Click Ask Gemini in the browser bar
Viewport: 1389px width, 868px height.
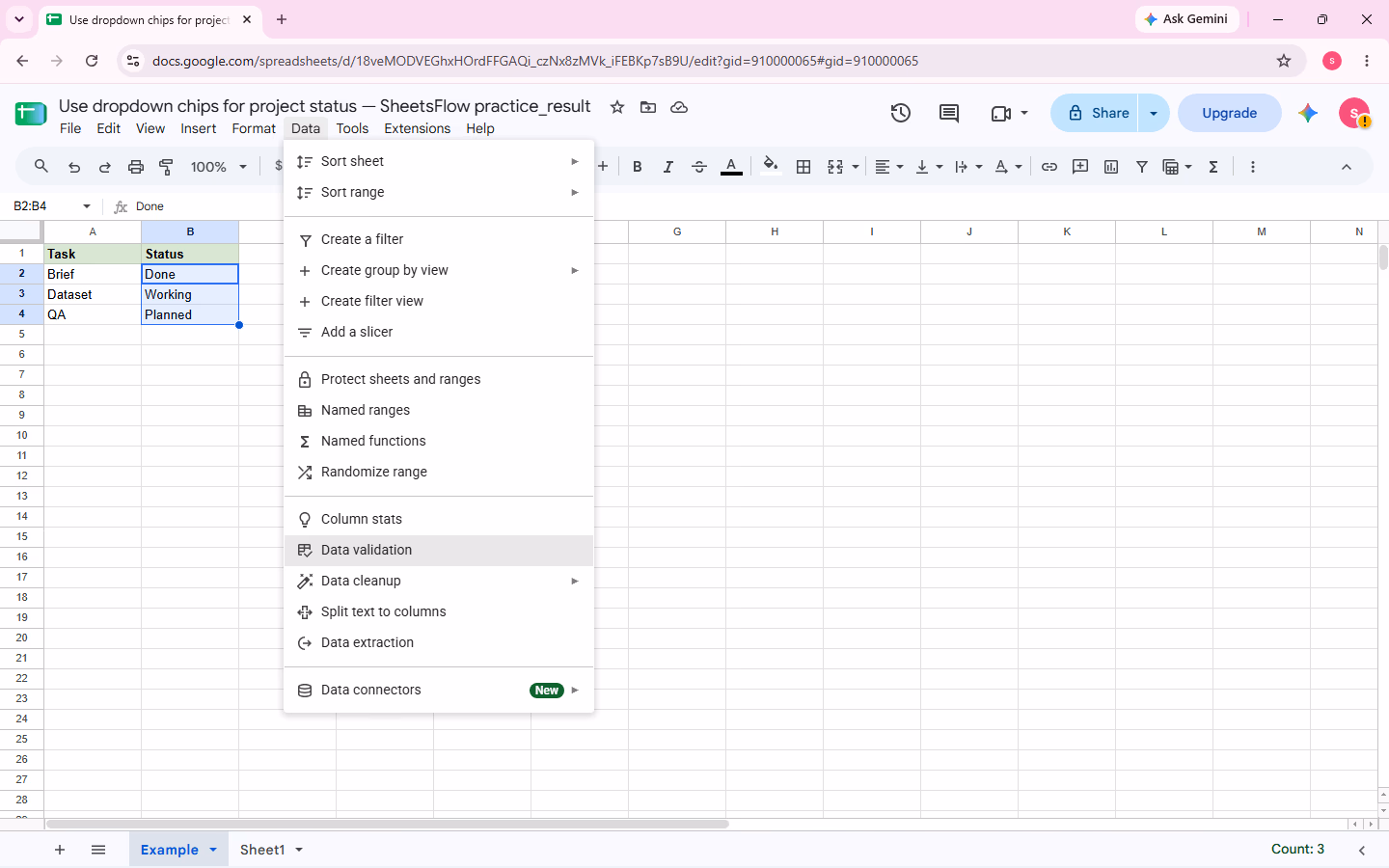click(1186, 19)
